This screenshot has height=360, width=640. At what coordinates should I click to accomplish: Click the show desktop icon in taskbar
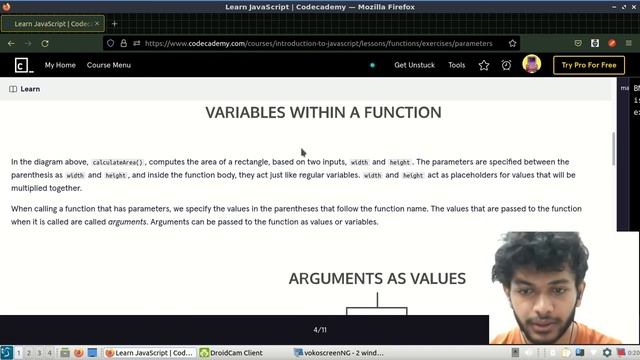coord(92,353)
